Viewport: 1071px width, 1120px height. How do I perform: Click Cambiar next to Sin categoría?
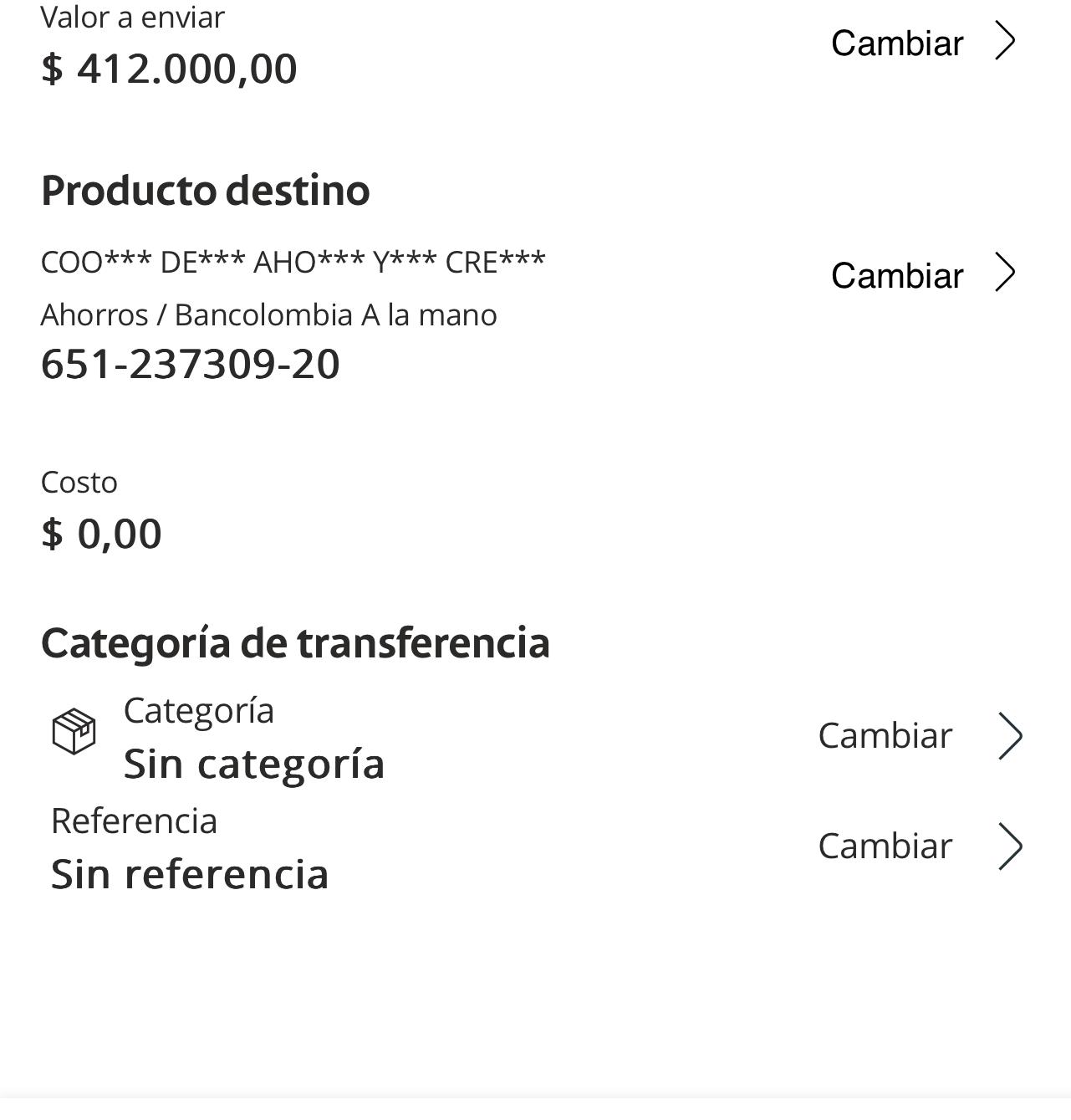(x=885, y=737)
